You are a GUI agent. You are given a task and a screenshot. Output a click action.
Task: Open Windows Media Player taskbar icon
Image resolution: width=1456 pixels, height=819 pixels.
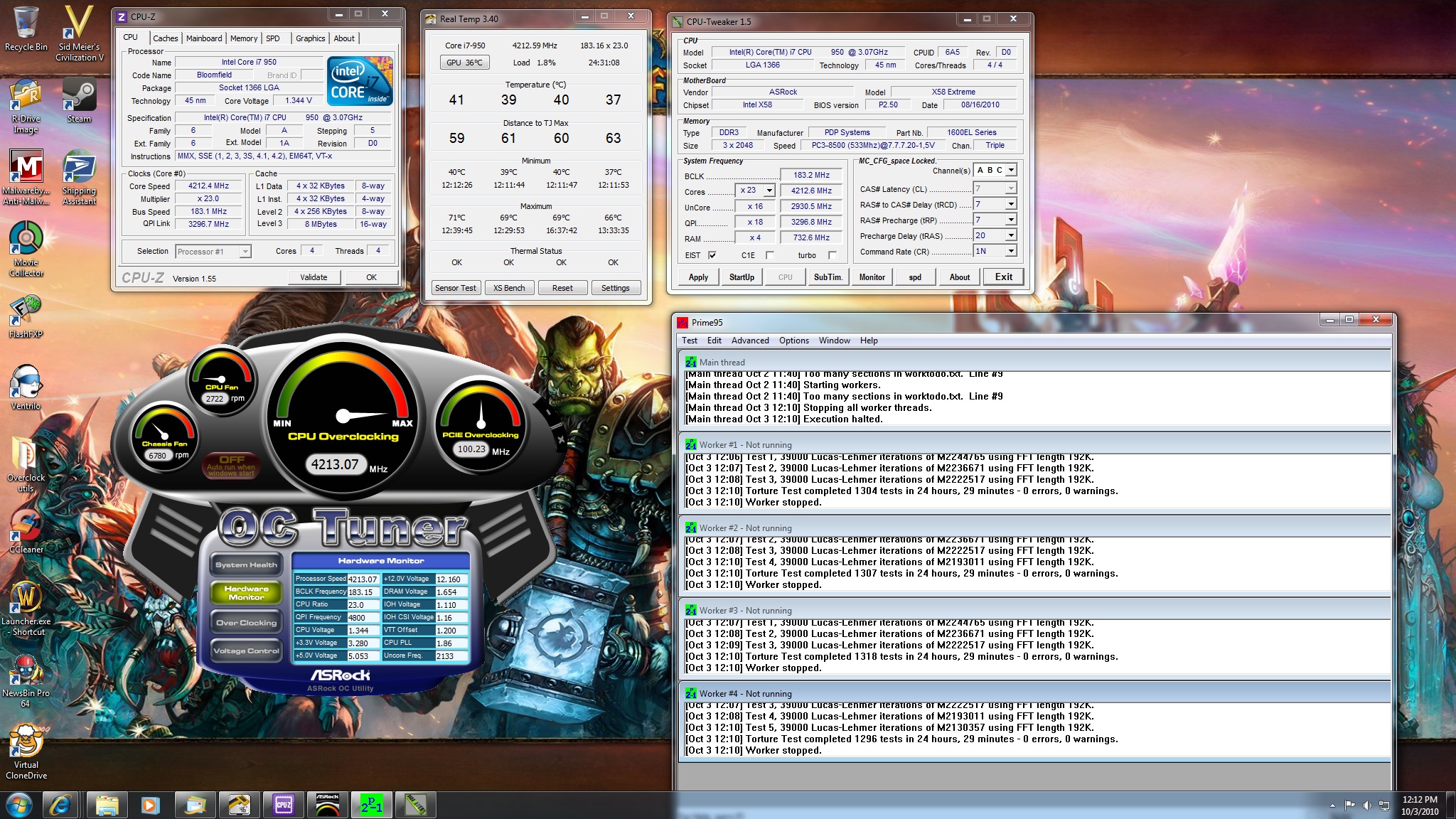pos(150,805)
